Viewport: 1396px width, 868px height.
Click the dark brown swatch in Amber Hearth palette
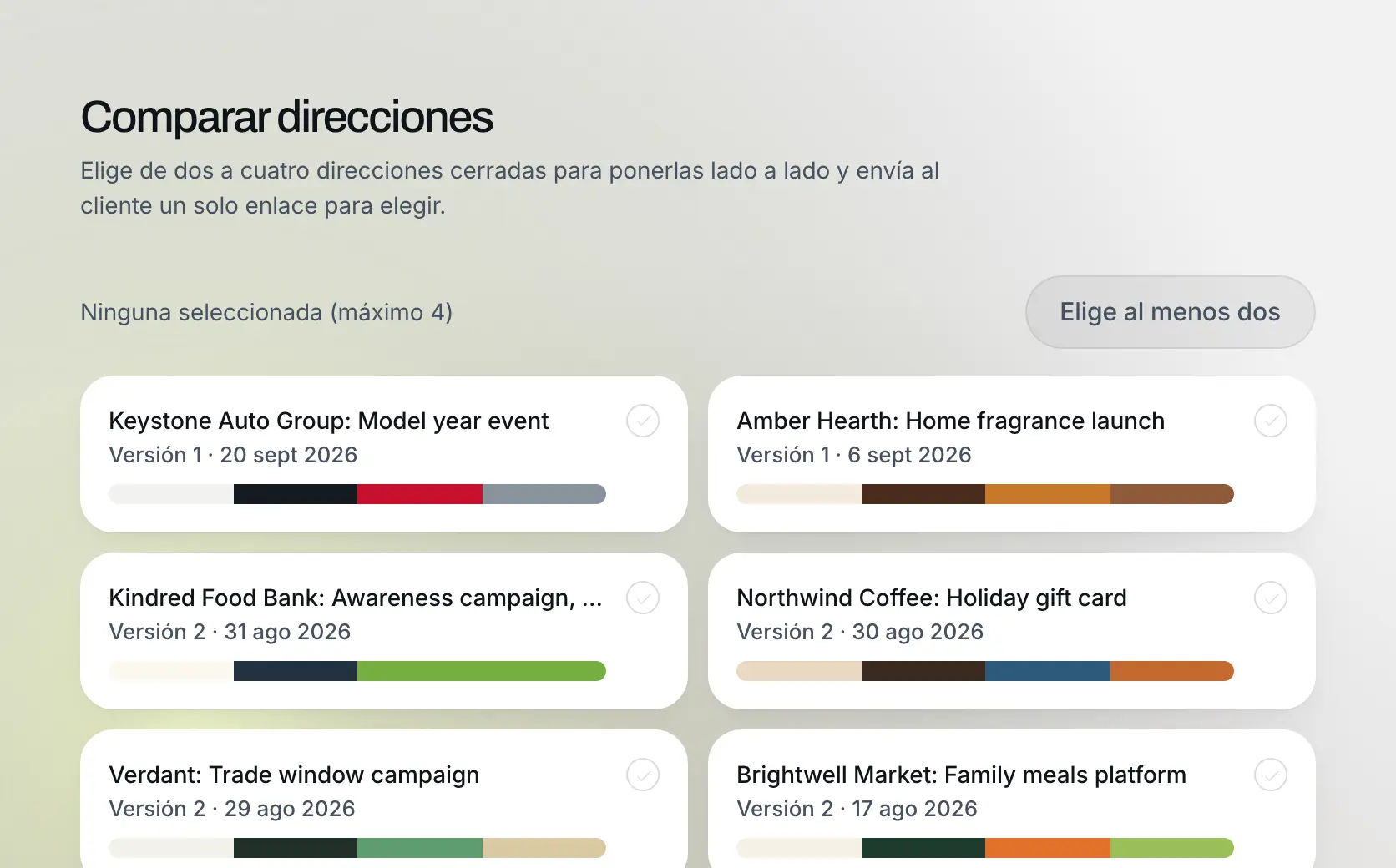923,494
